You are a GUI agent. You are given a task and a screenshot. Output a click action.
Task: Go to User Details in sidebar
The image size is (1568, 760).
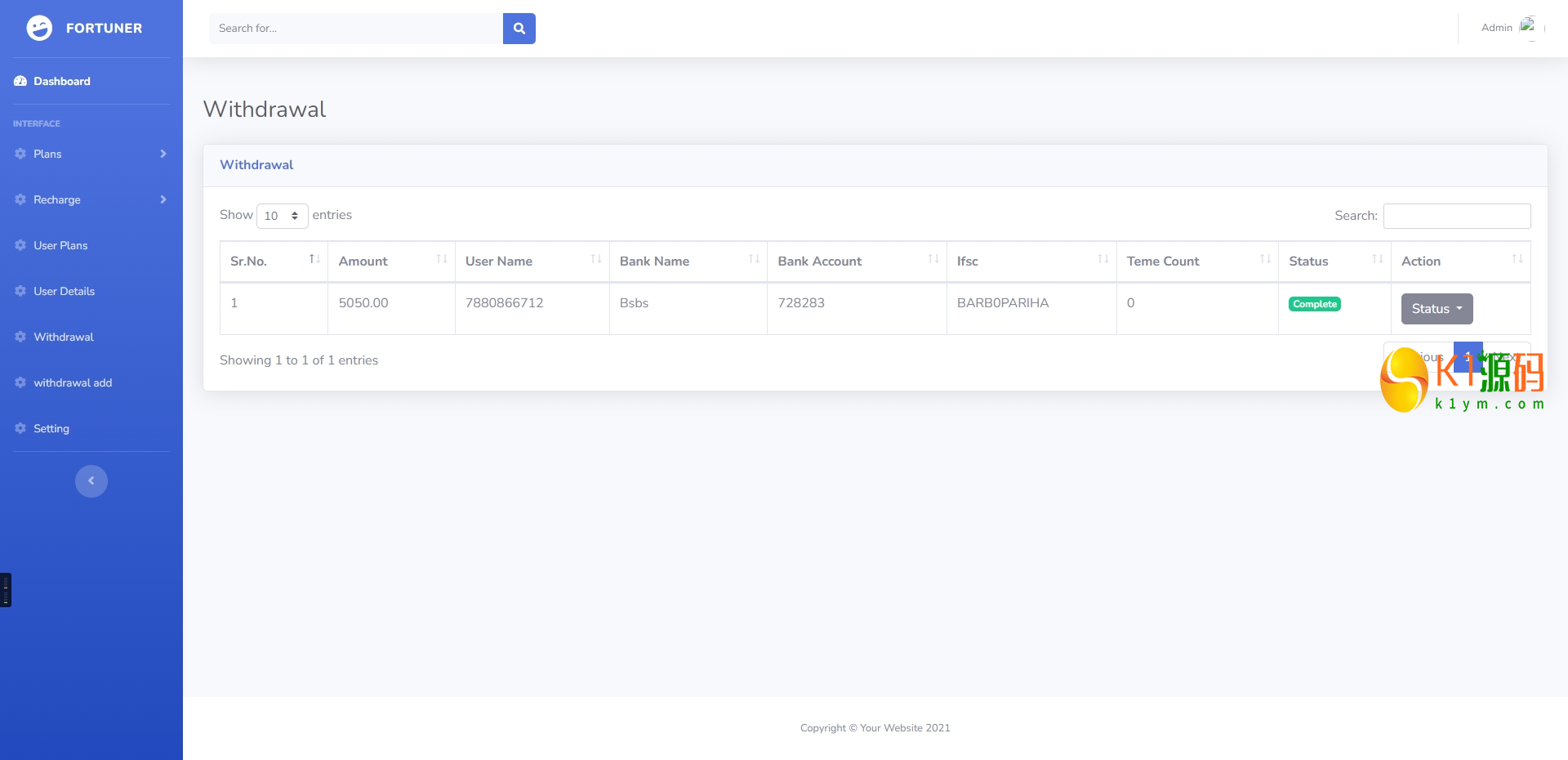pos(64,292)
